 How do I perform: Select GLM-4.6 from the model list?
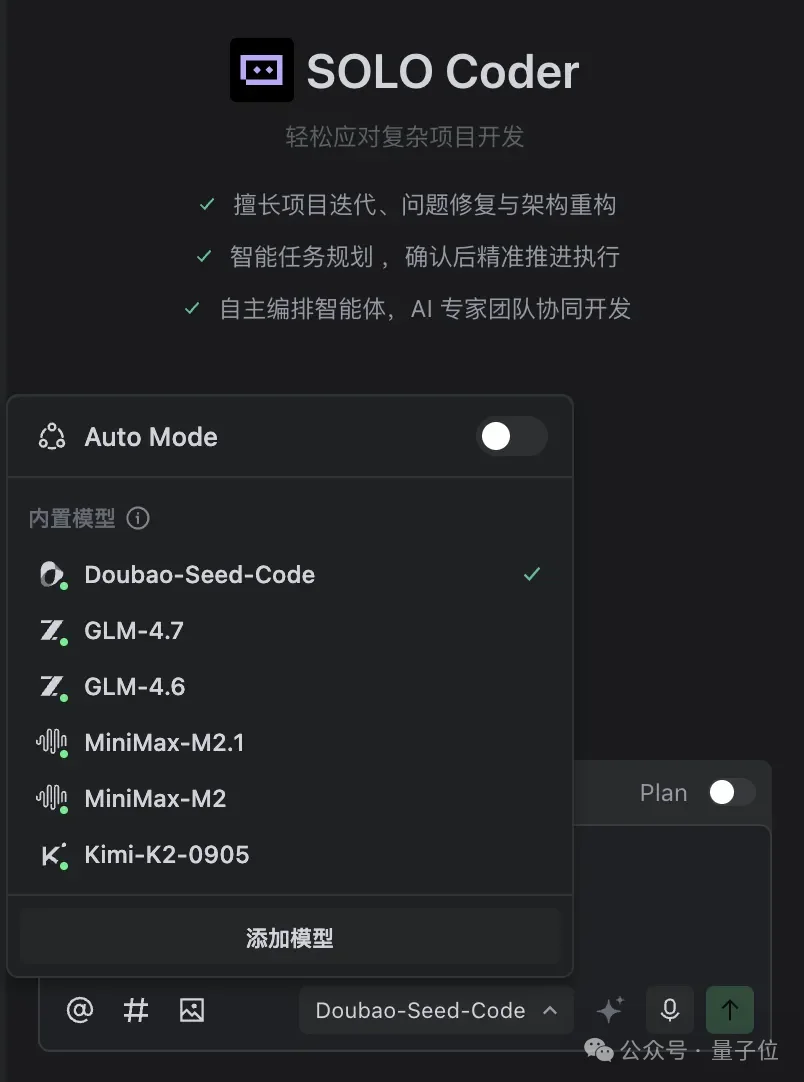click(134, 686)
